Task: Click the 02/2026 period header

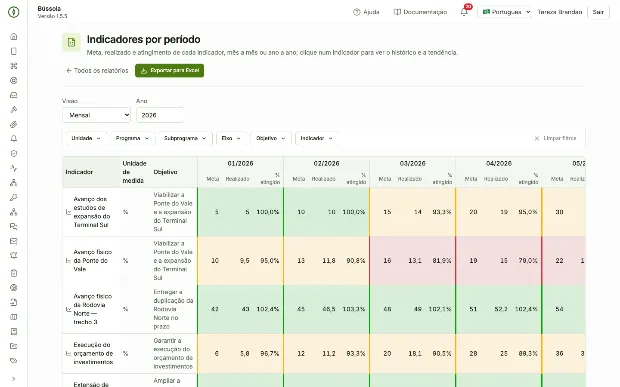Action: tap(327, 163)
